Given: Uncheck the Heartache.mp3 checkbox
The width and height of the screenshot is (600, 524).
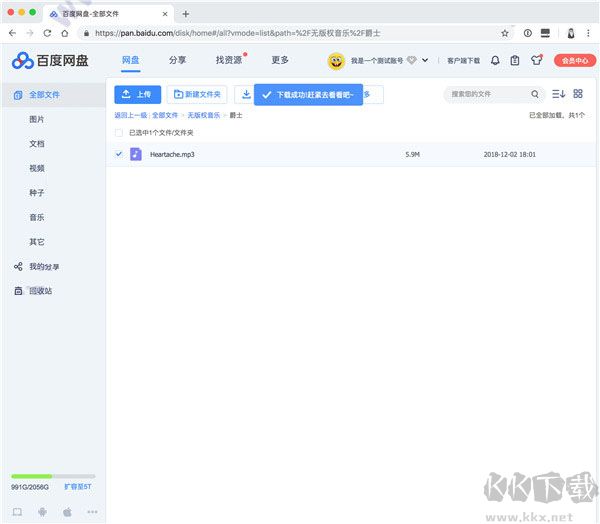Looking at the screenshot, I should [120, 155].
